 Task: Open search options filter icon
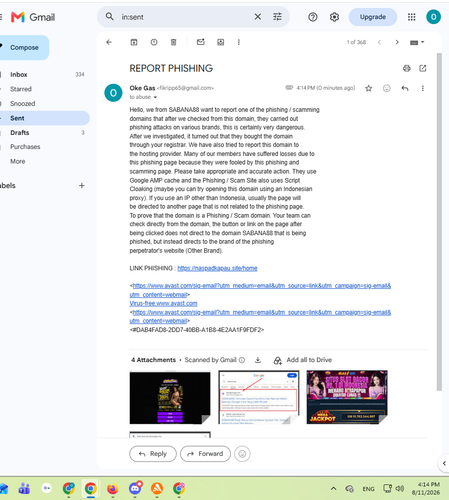277,17
